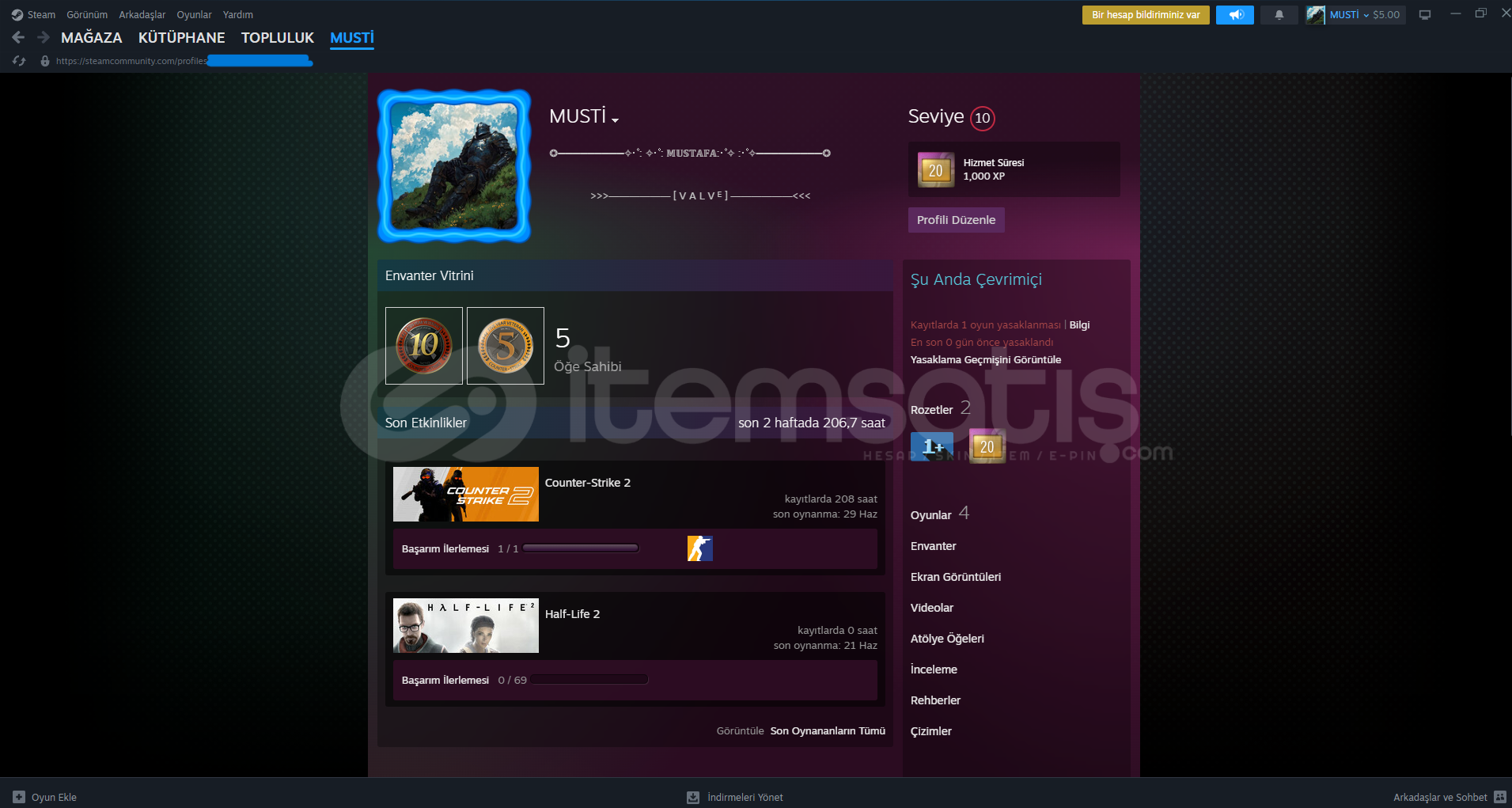Image resolution: width=1512 pixels, height=808 pixels.
Task: Click Counter-Strike 2 achievement progress bar
Action: (x=581, y=548)
